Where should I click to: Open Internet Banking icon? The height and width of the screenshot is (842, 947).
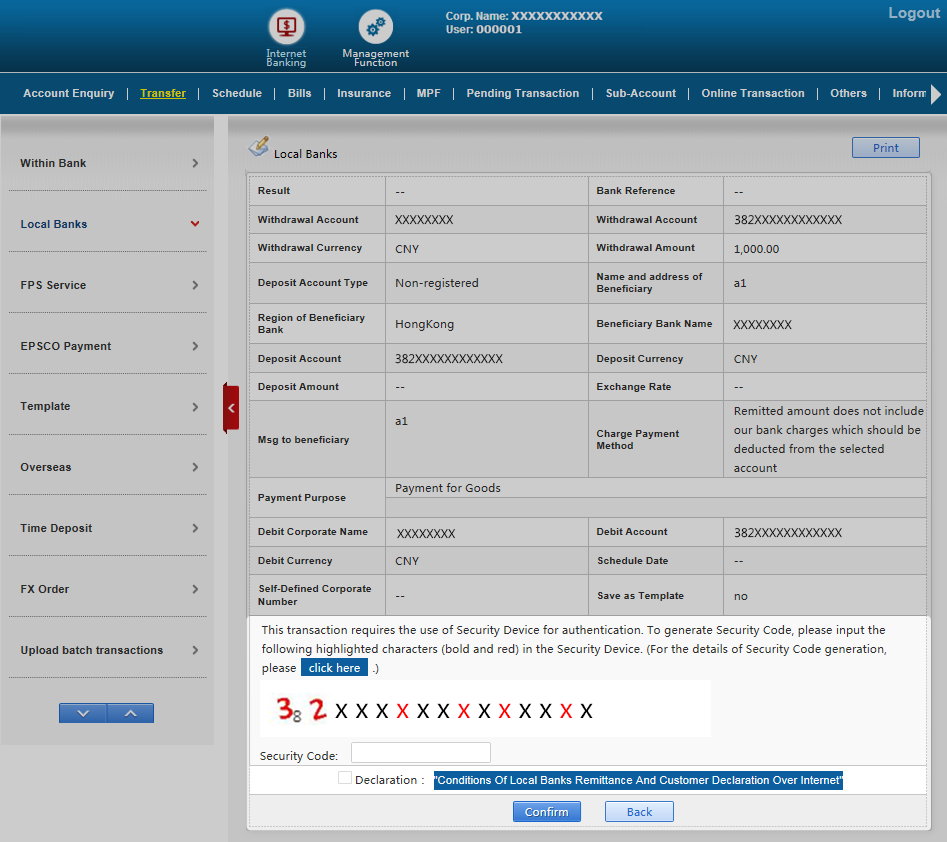[286, 27]
